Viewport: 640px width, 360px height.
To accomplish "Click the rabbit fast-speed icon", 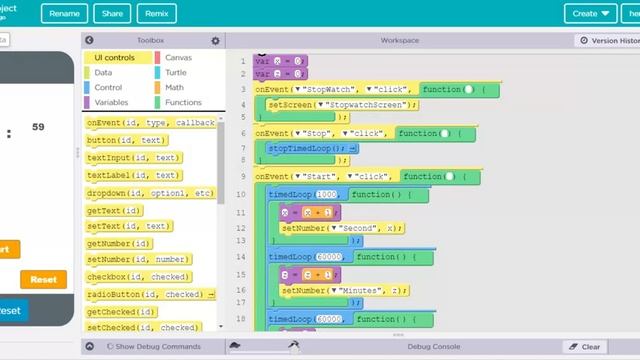I will tap(294, 346).
